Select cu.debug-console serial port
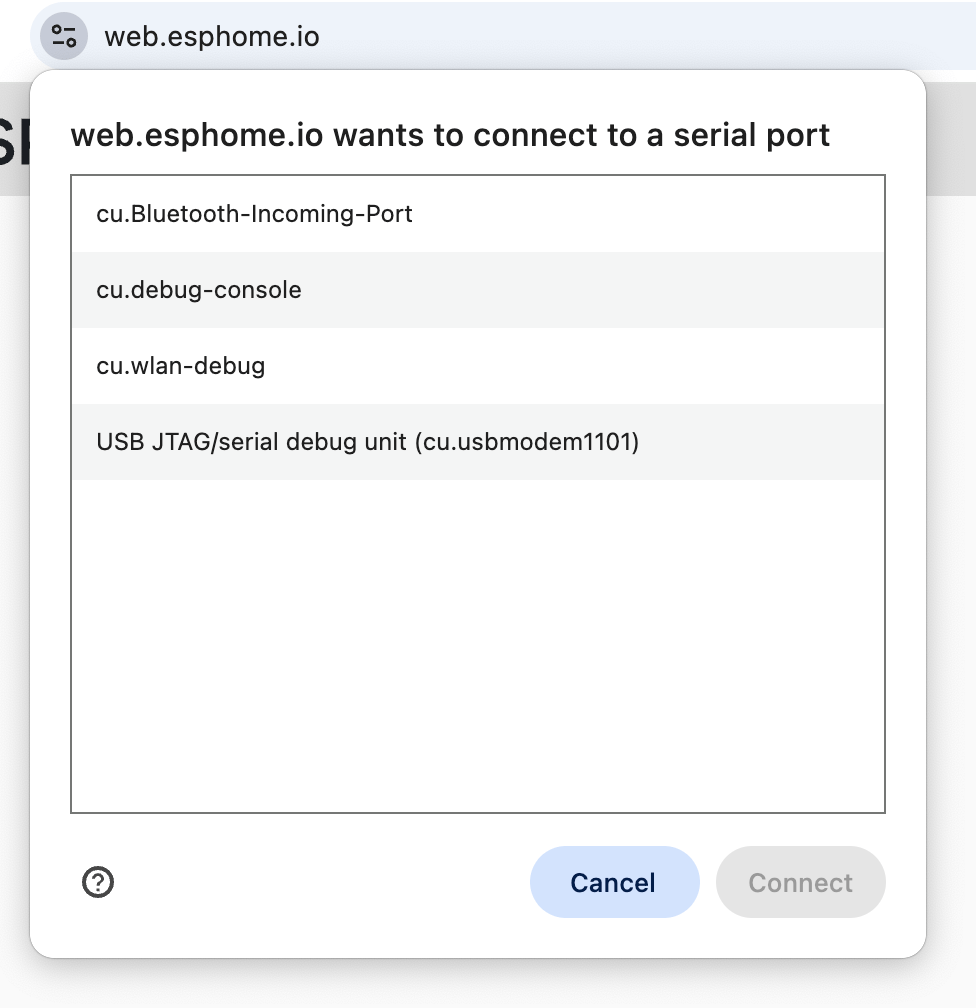Screen dimensions: 976x1008 [x=478, y=290]
